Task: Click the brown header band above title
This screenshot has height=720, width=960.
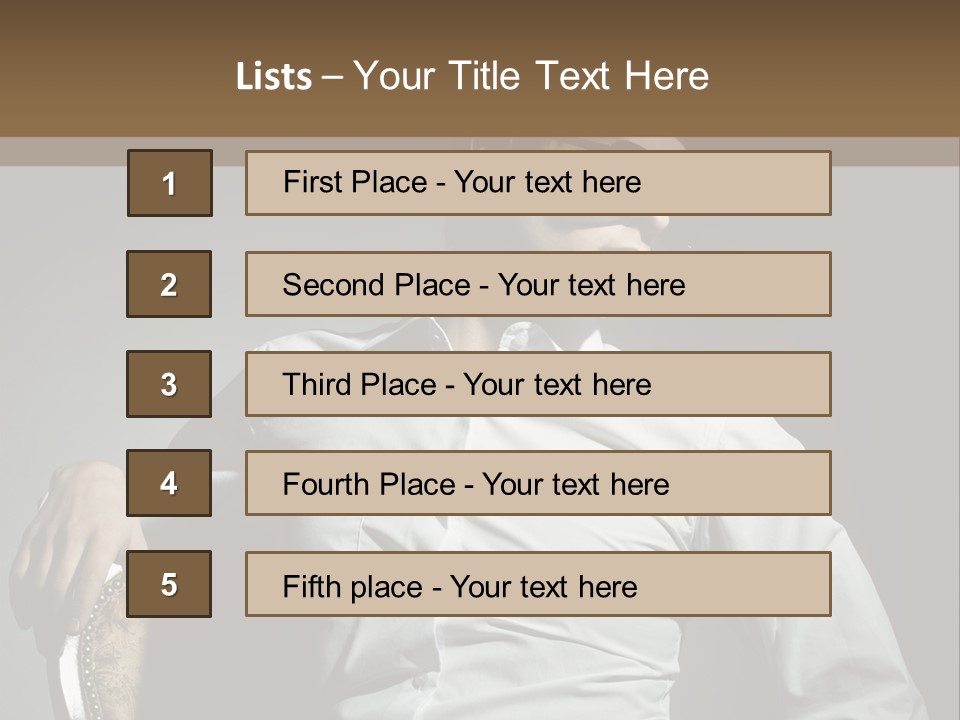Action: (x=480, y=25)
